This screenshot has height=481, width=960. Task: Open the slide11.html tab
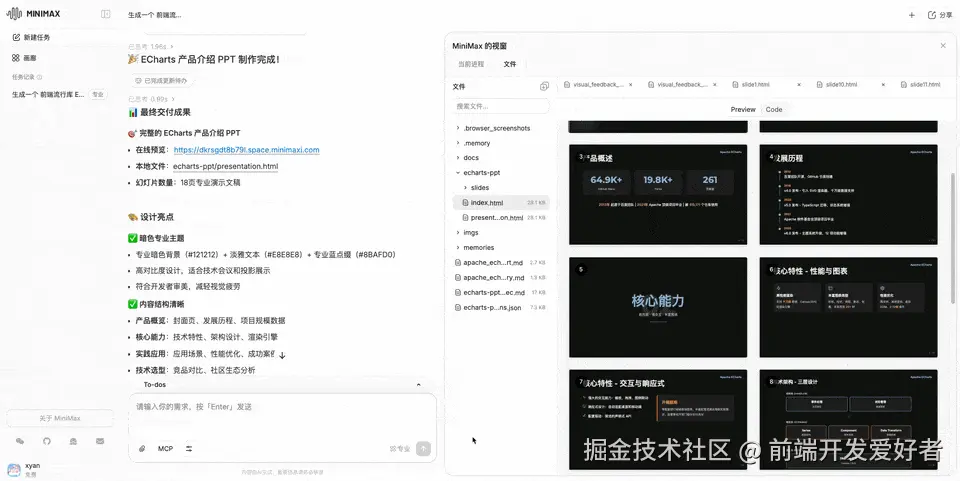click(x=921, y=85)
